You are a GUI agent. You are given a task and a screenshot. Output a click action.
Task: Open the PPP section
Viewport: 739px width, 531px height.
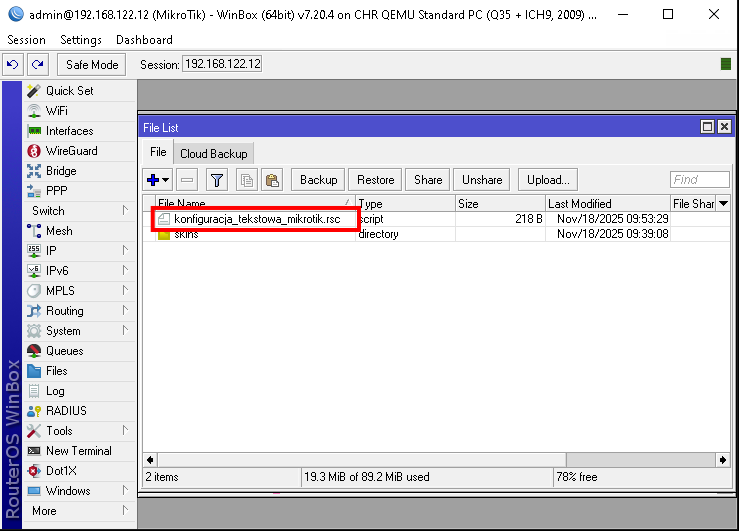pos(56,191)
